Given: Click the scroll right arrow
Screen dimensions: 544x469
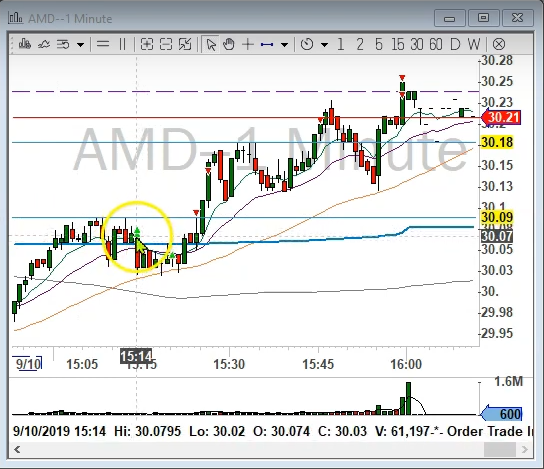Looking at the screenshot, I should (x=525, y=450).
